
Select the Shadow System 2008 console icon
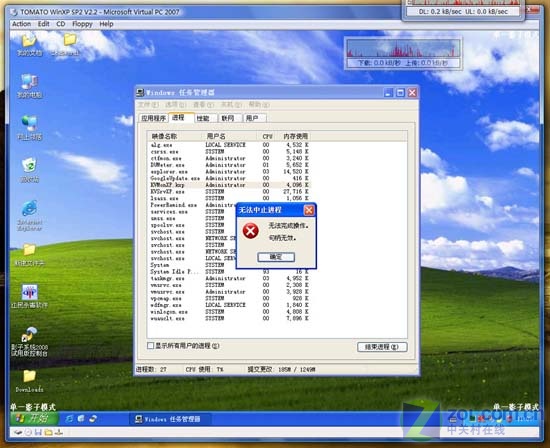pos(29,341)
